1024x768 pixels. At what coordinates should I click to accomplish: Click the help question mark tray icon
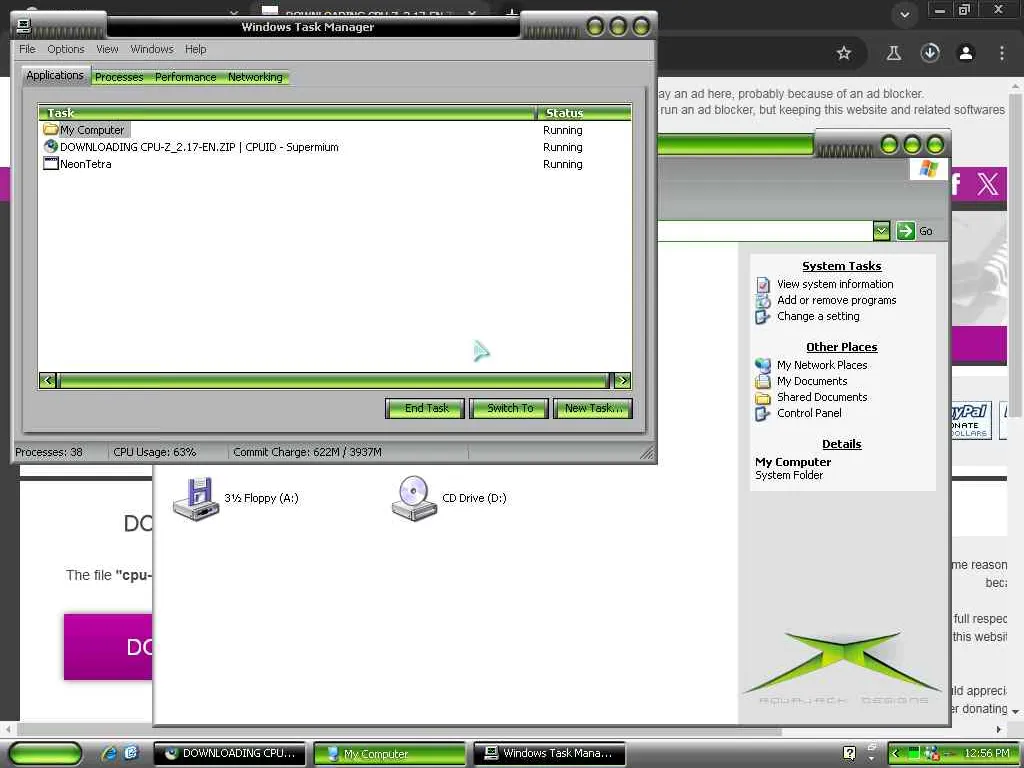click(849, 753)
